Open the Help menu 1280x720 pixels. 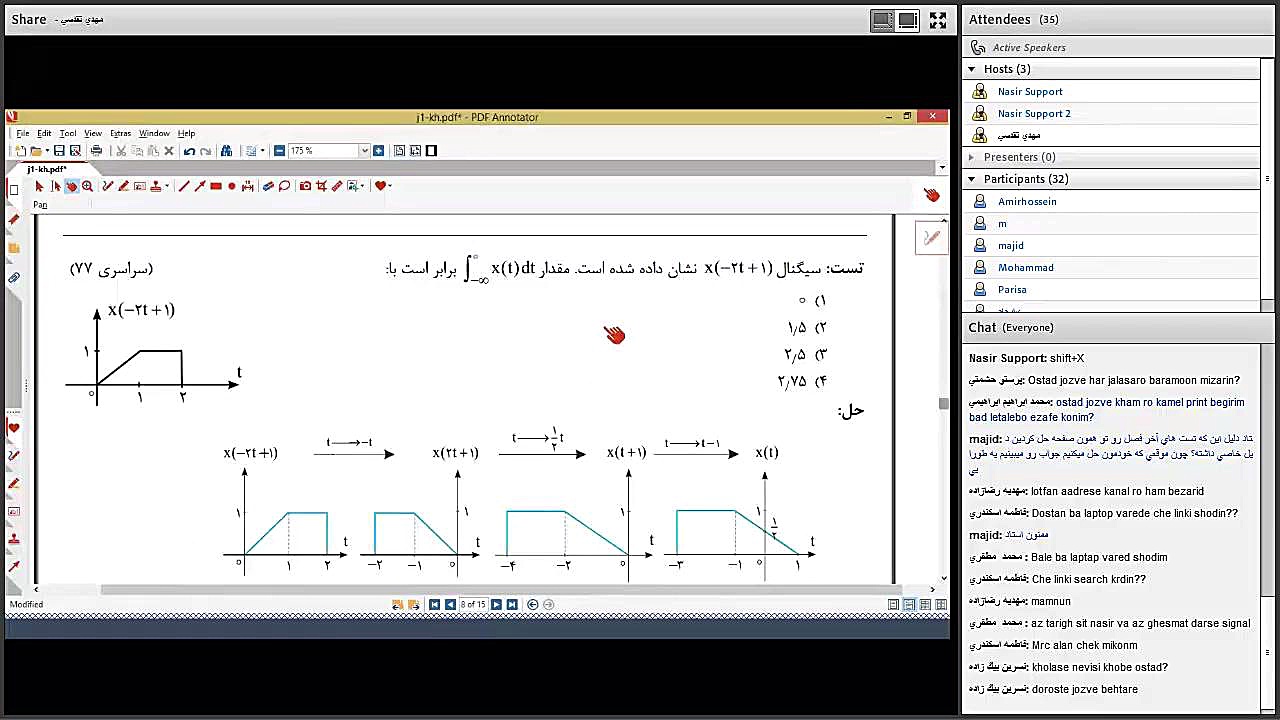coord(187,133)
